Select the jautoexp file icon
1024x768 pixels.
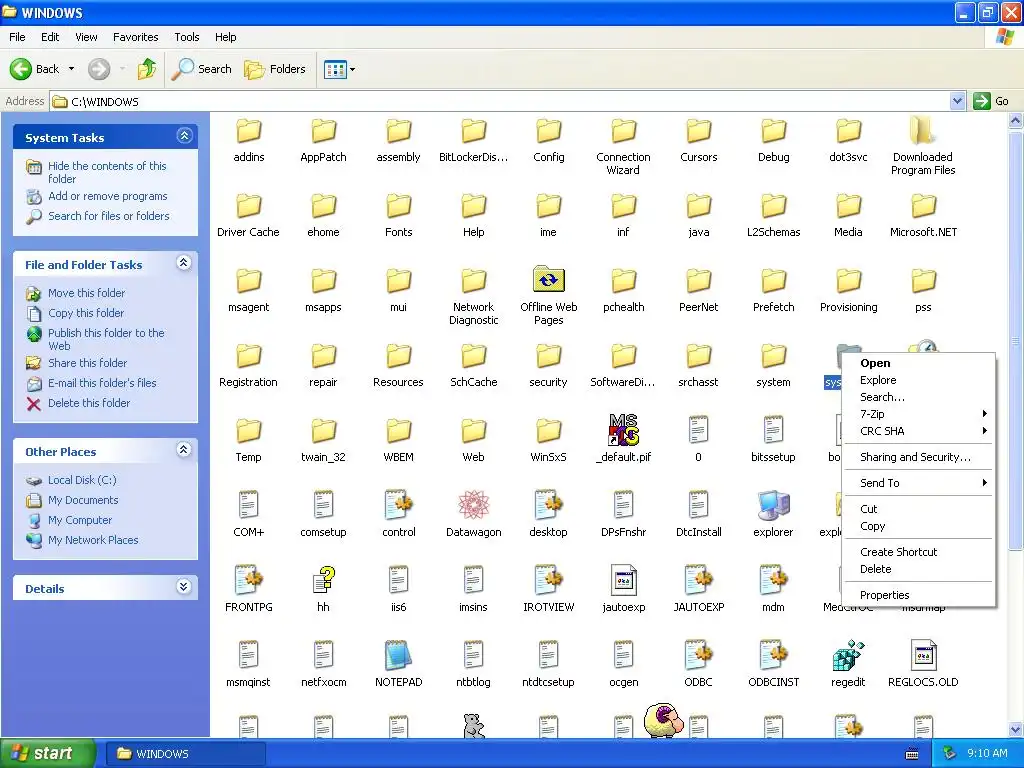624,581
